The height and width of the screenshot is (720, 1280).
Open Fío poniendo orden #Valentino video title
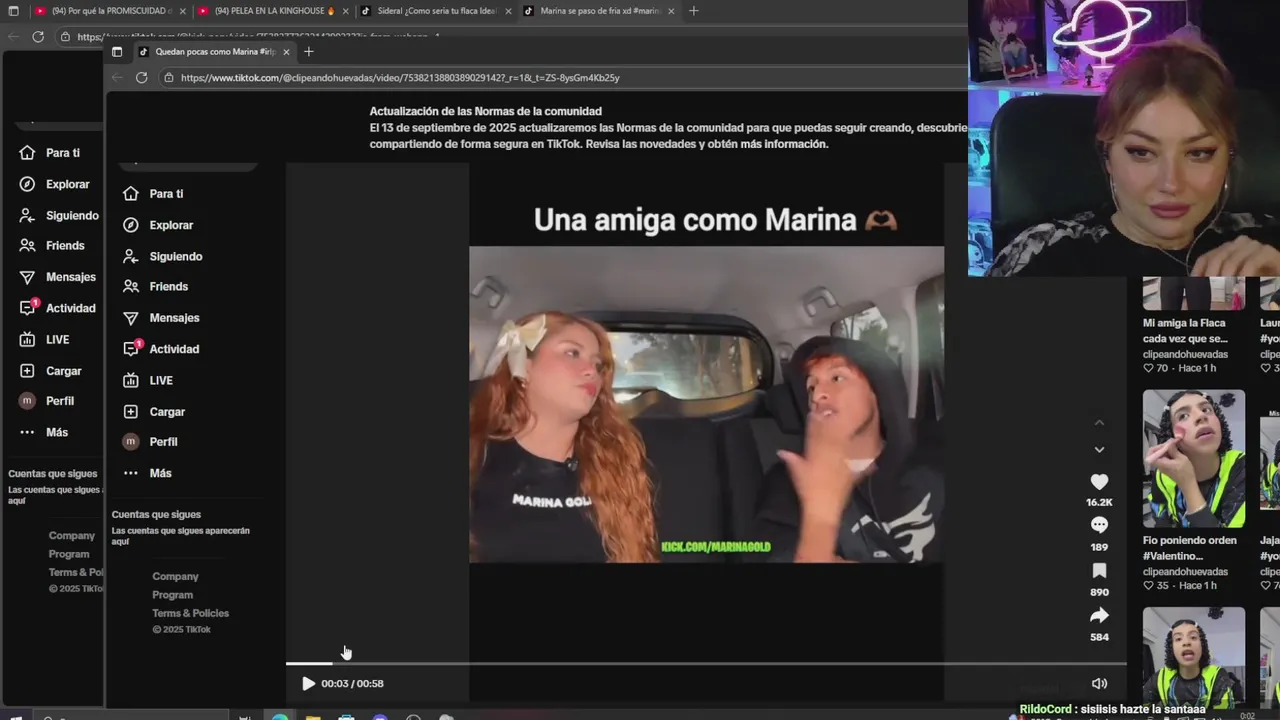click(x=1190, y=548)
